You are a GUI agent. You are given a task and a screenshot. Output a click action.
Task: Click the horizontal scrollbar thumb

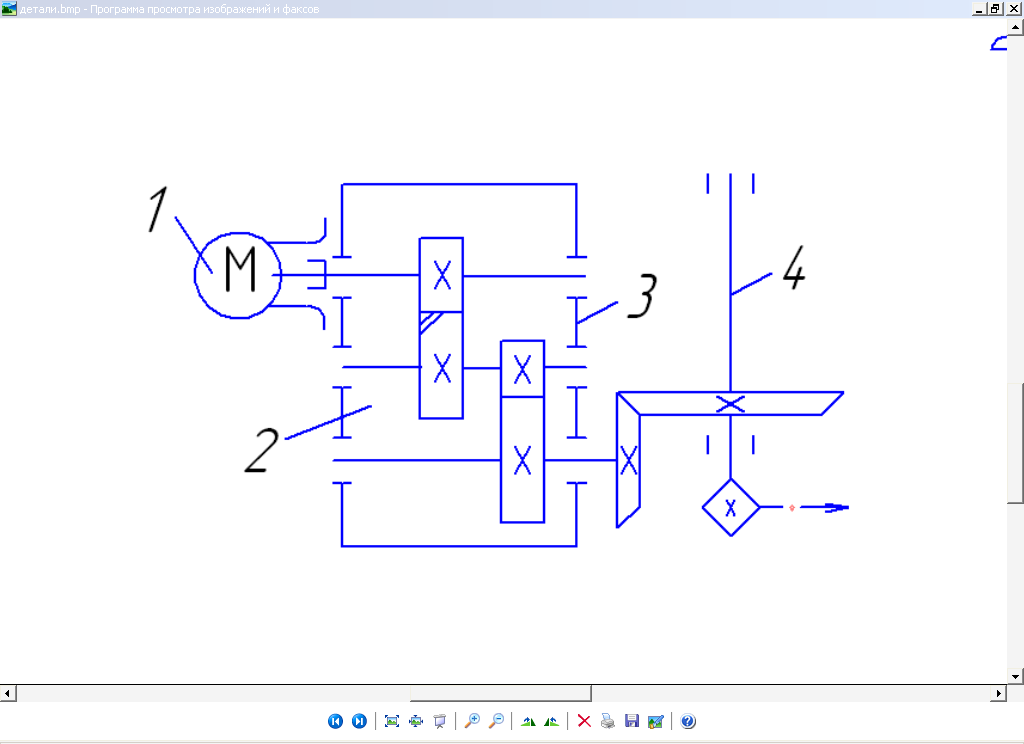pos(500,693)
